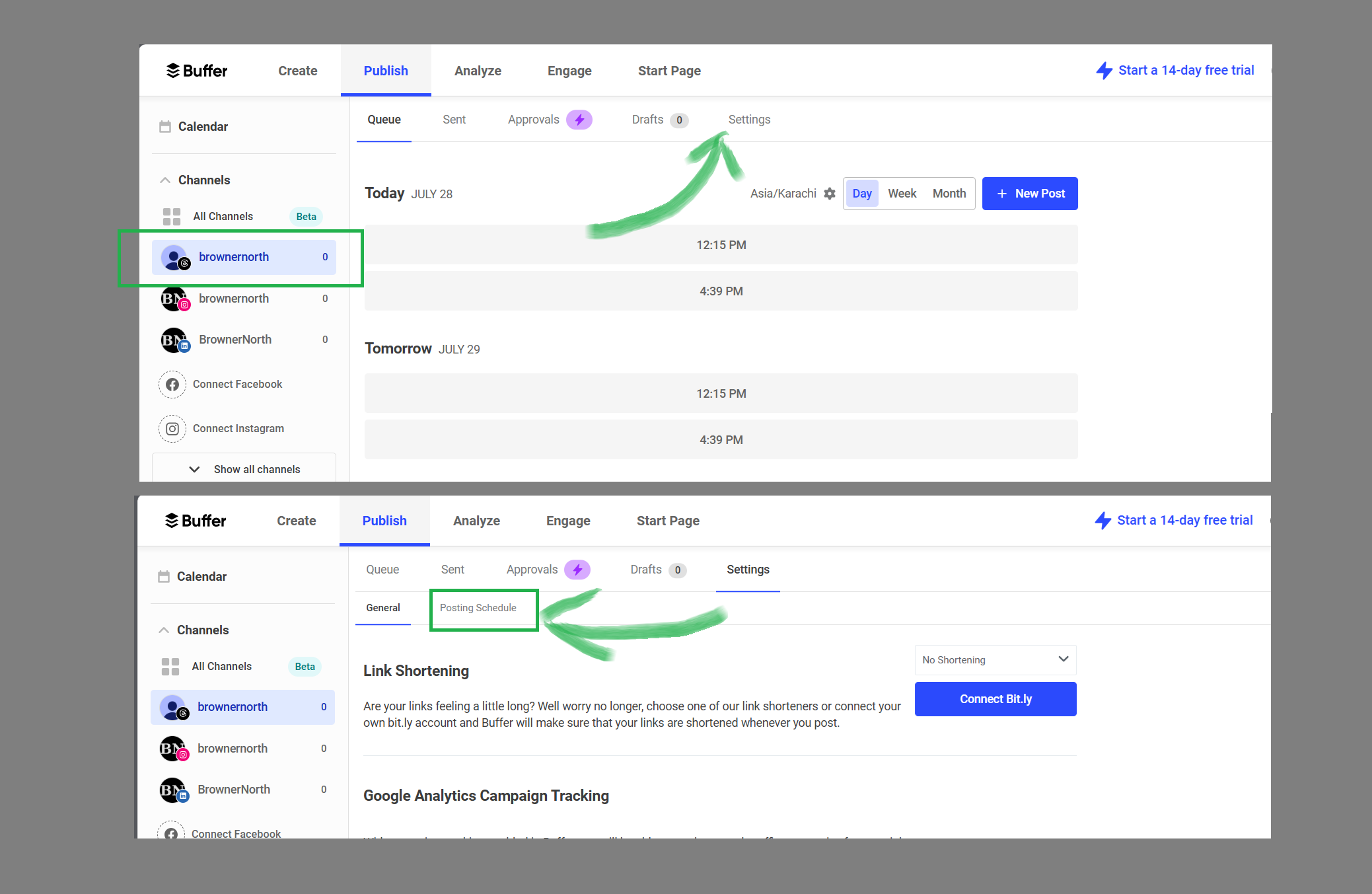Image resolution: width=1372 pixels, height=894 pixels.
Task: Click the Buffer logo in the top screenshot
Action: (x=196, y=71)
